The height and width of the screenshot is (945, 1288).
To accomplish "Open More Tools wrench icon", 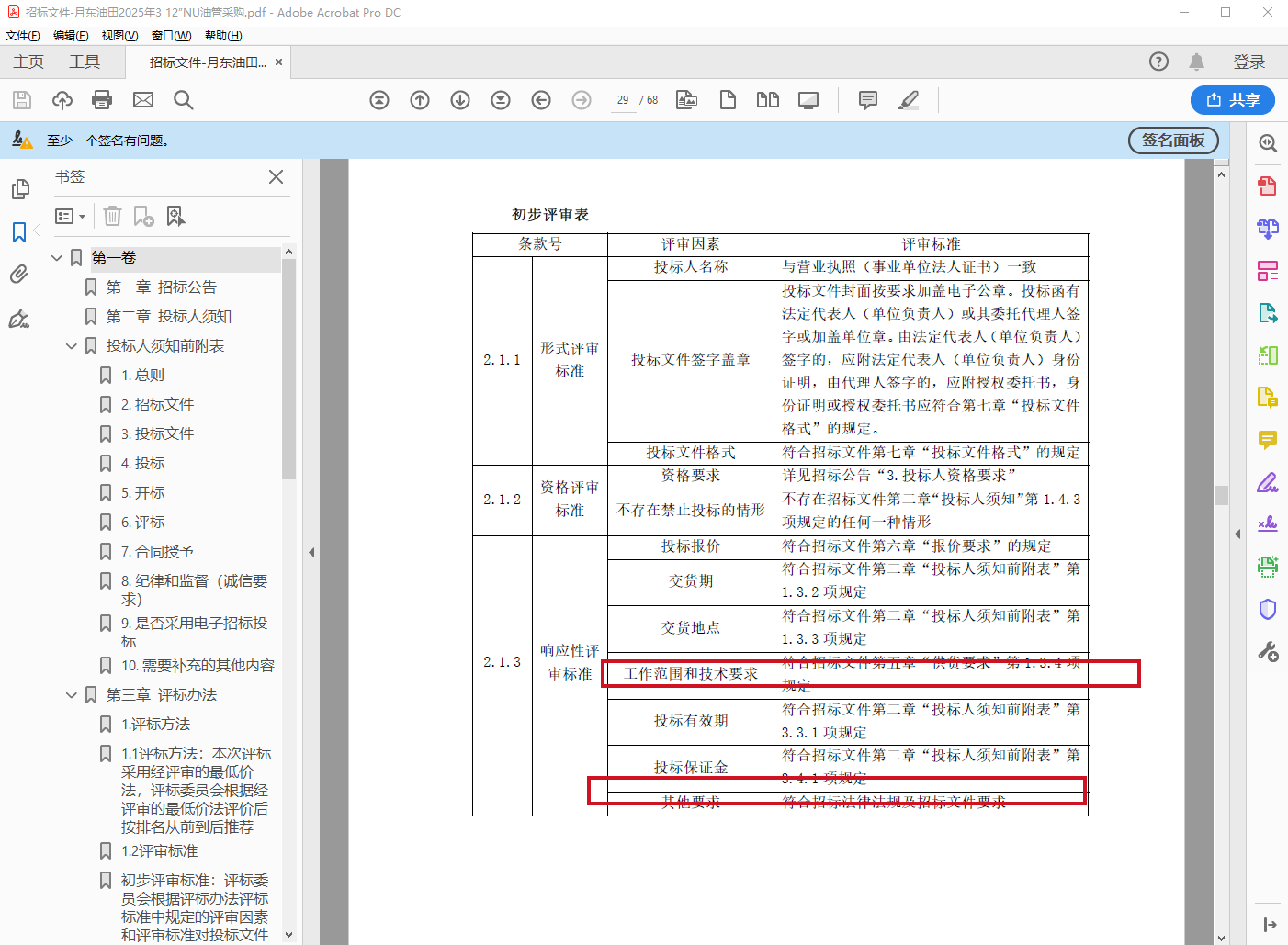I will tap(1268, 652).
